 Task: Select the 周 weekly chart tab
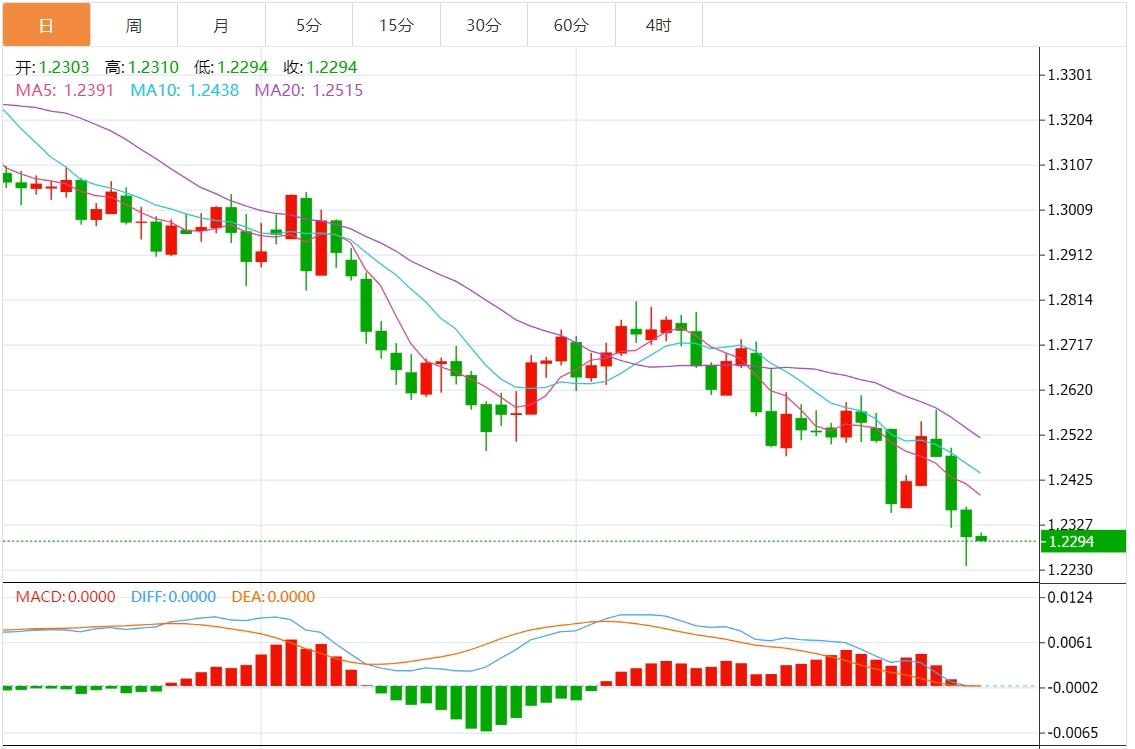tap(134, 25)
